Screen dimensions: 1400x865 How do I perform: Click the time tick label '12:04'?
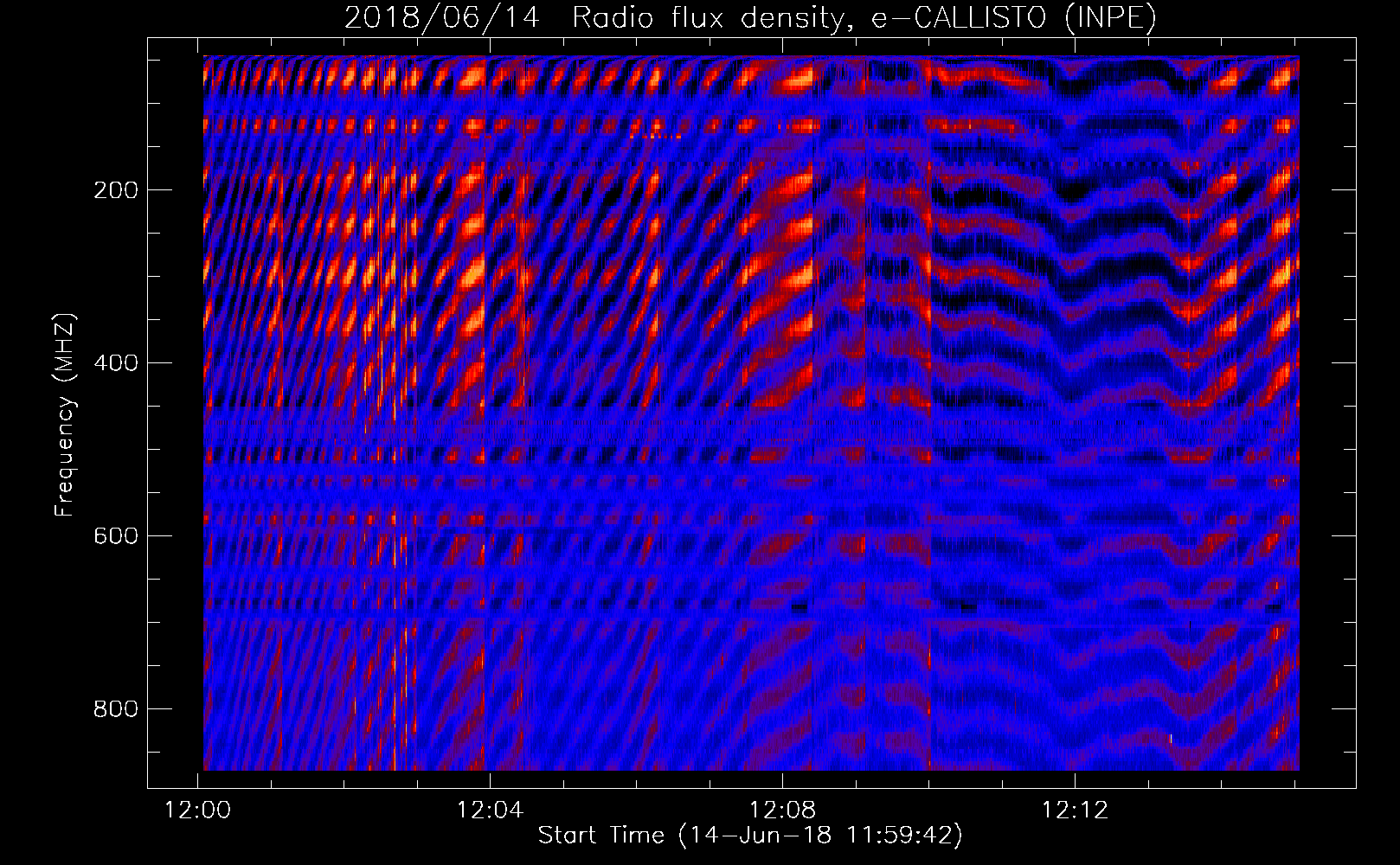pyautogui.click(x=491, y=811)
